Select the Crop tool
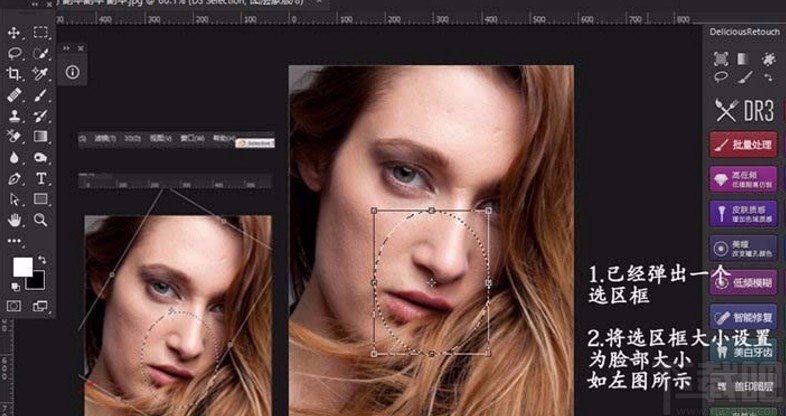The height and width of the screenshot is (416, 786). click(x=14, y=74)
